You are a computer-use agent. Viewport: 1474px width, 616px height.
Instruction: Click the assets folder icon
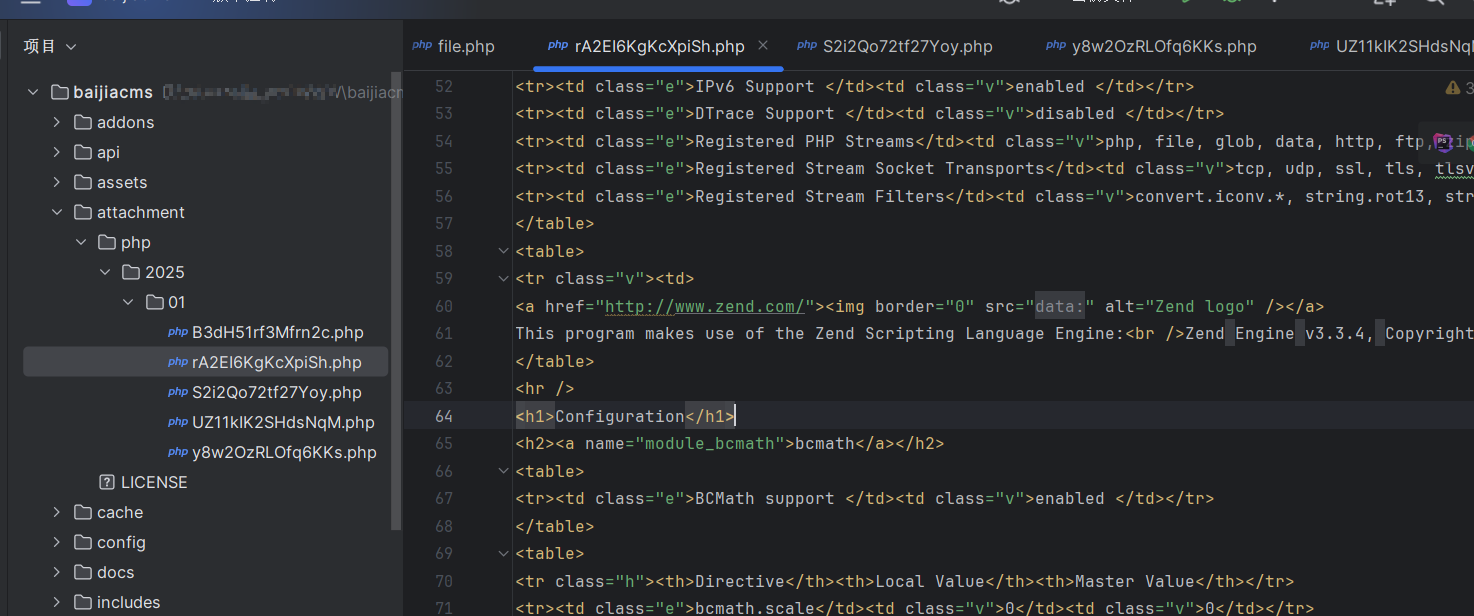(x=83, y=182)
